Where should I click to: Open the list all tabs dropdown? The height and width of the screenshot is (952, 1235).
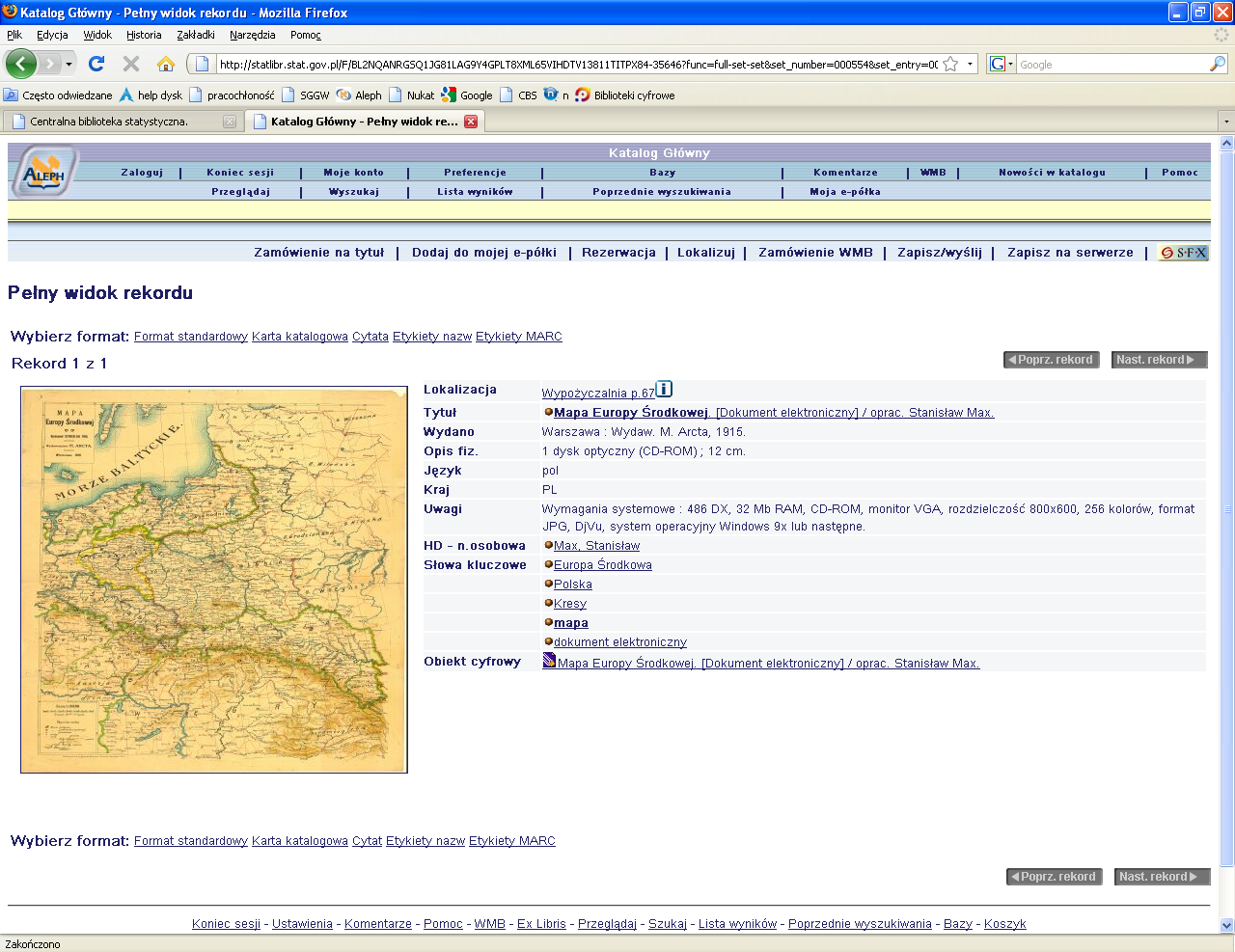[1226, 122]
